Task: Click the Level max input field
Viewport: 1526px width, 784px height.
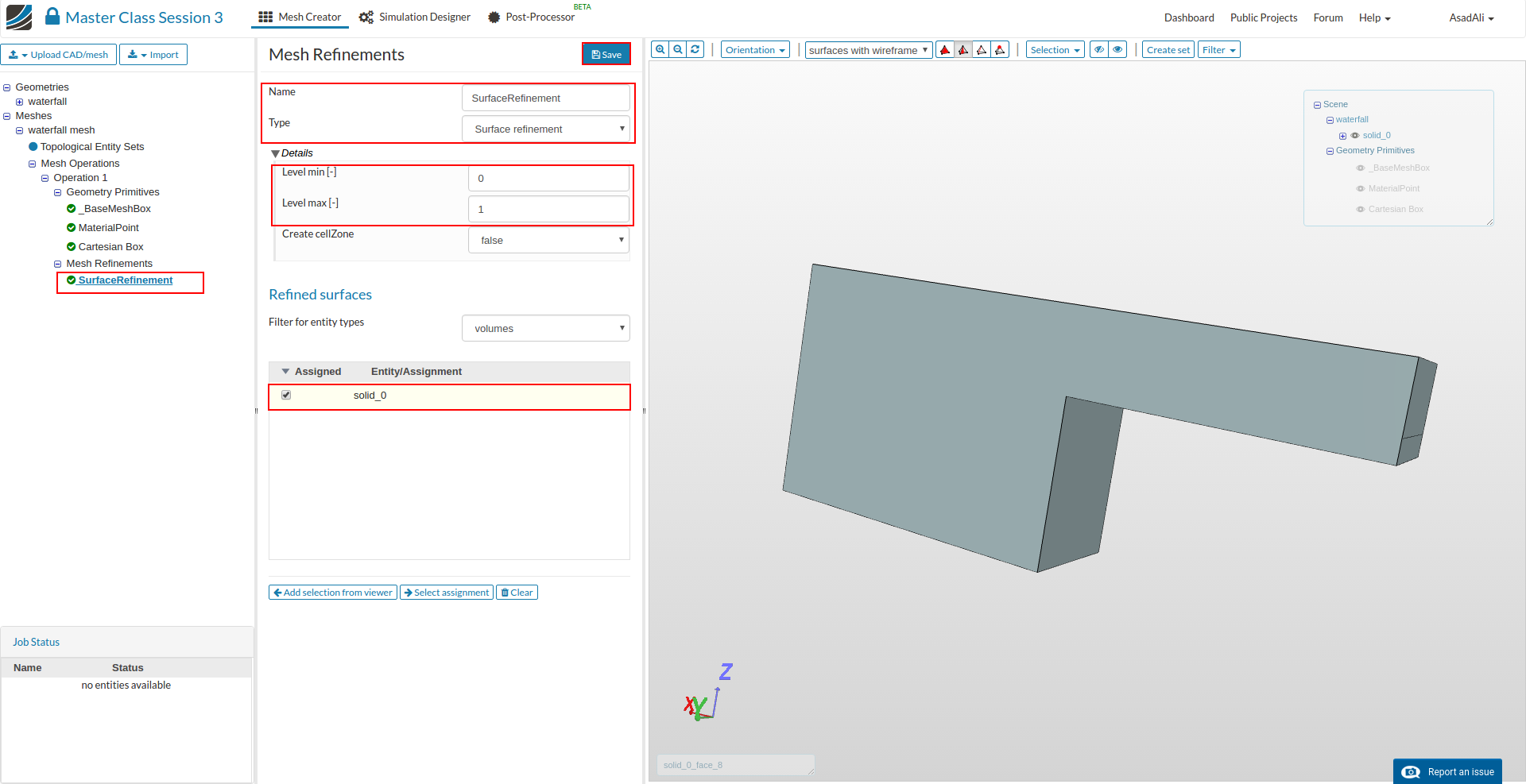Action: [x=548, y=210]
